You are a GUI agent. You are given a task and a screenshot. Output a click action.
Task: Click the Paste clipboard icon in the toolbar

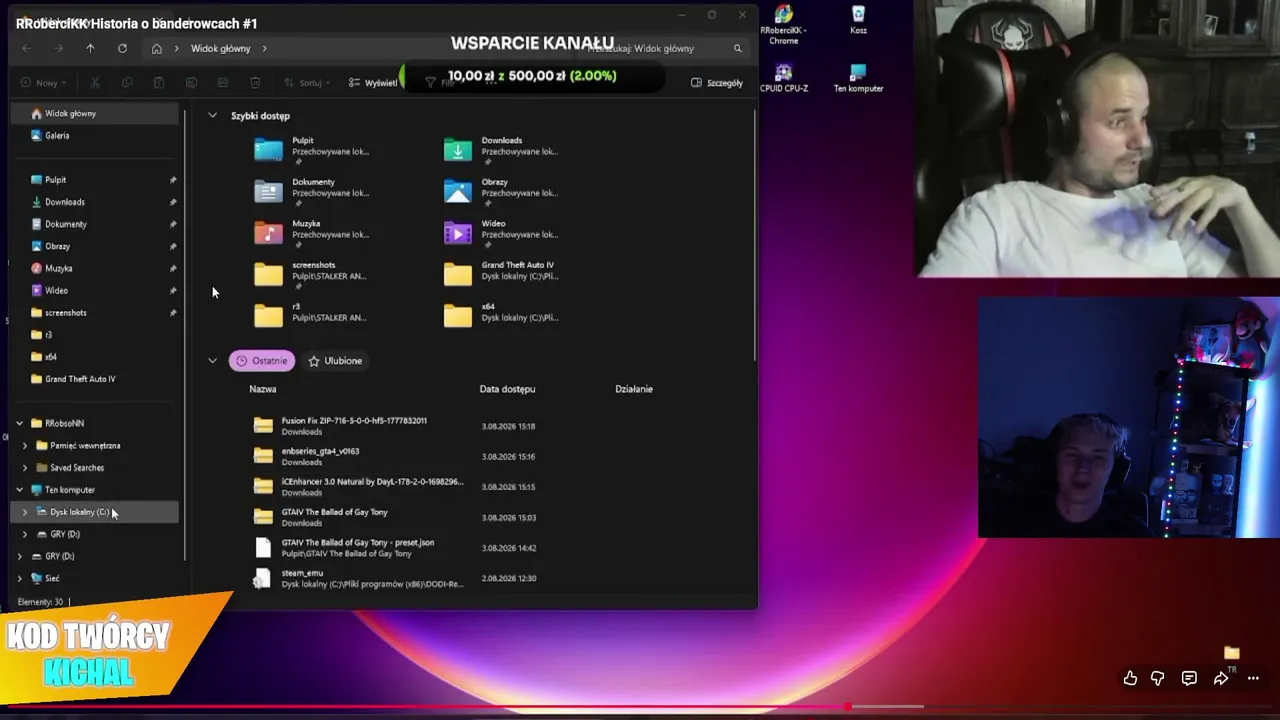159,83
